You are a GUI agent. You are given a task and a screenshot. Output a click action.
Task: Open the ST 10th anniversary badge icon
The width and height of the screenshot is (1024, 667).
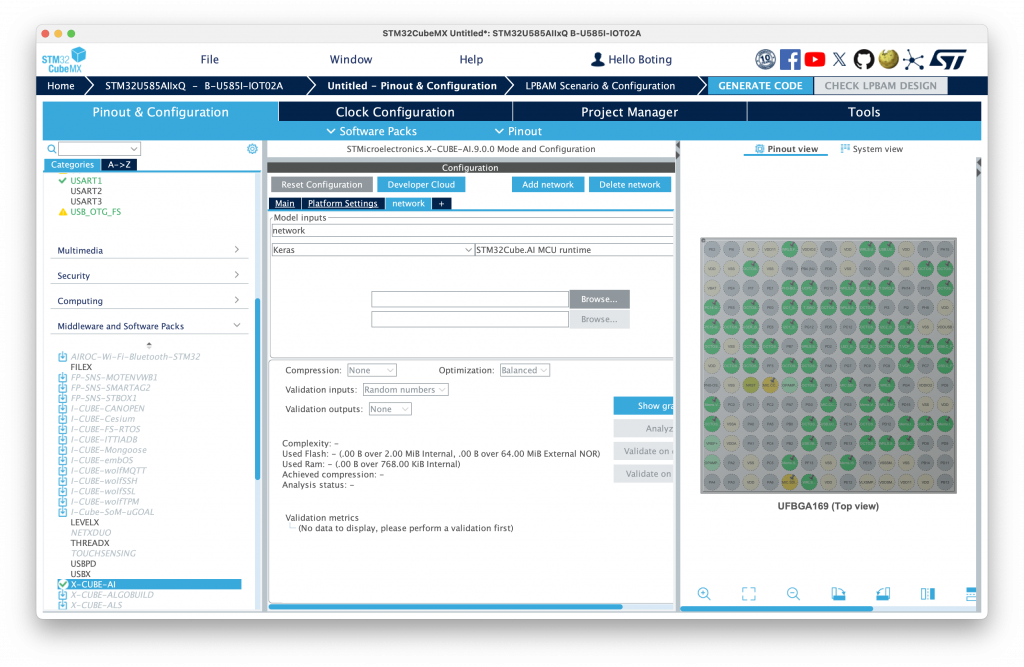click(765, 59)
